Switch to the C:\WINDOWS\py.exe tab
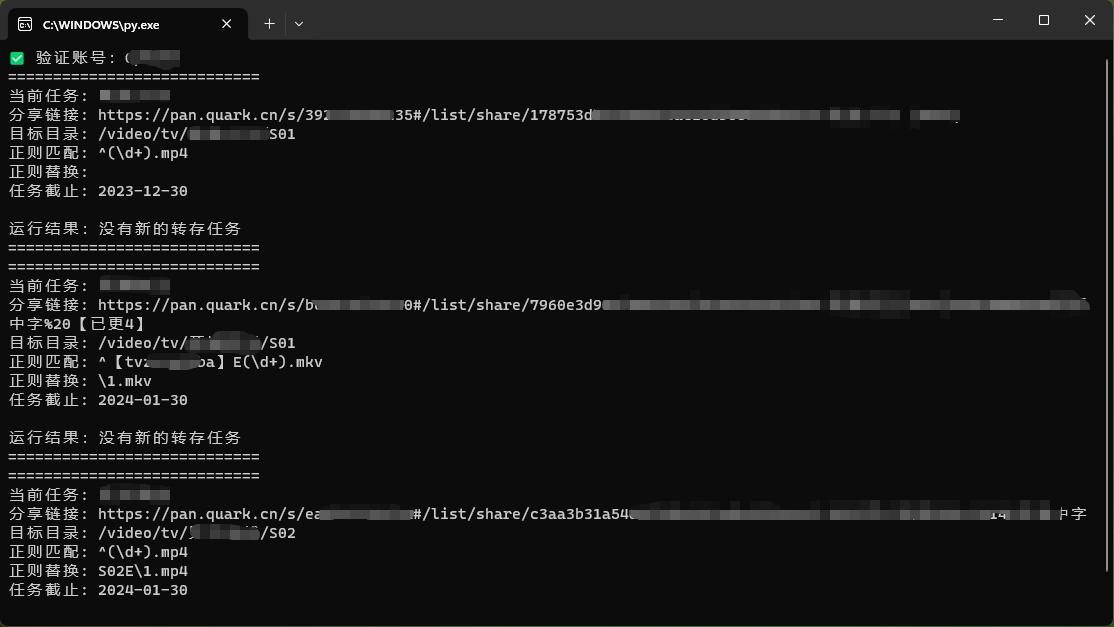This screenshot has width=1114, height=627. pos(120,23)
